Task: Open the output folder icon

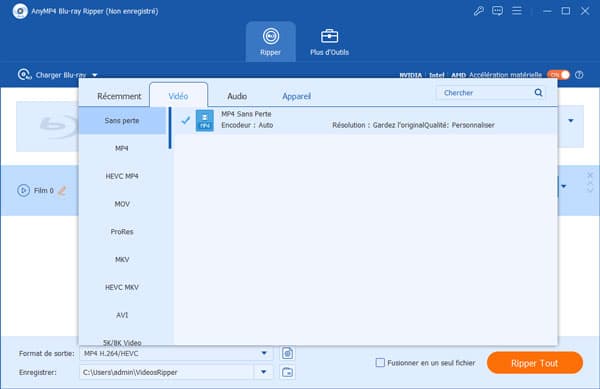Action: 287,372
